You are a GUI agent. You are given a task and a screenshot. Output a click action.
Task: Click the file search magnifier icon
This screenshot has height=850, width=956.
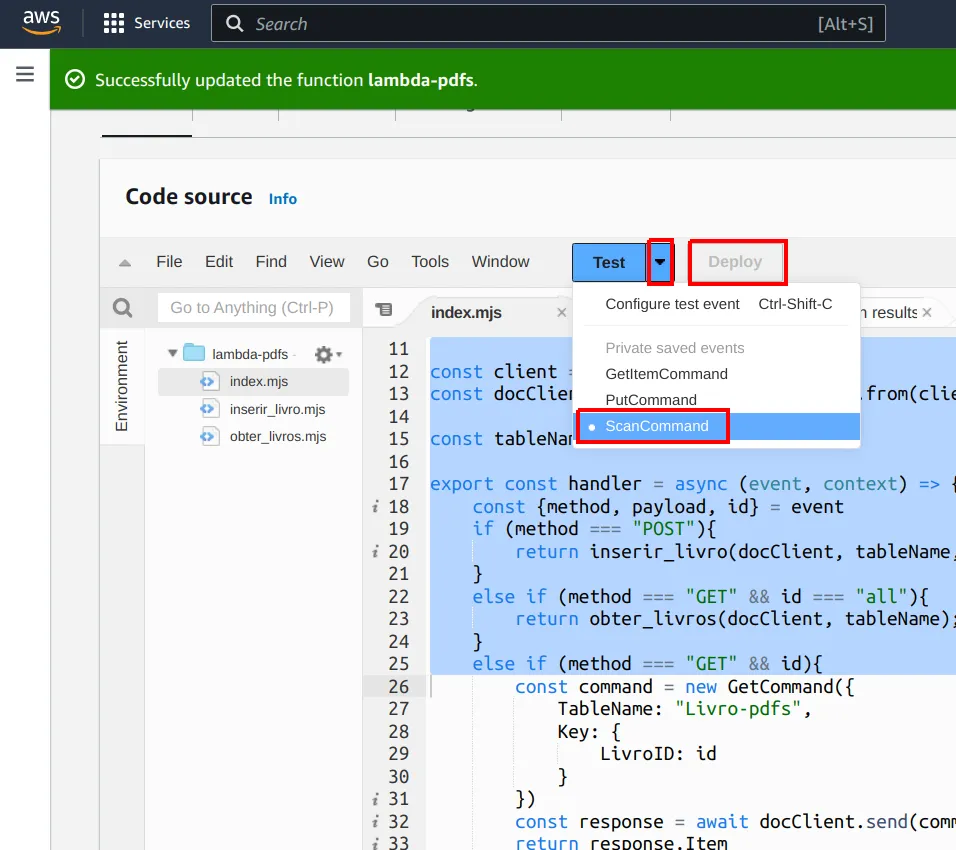tap(123, 308)
